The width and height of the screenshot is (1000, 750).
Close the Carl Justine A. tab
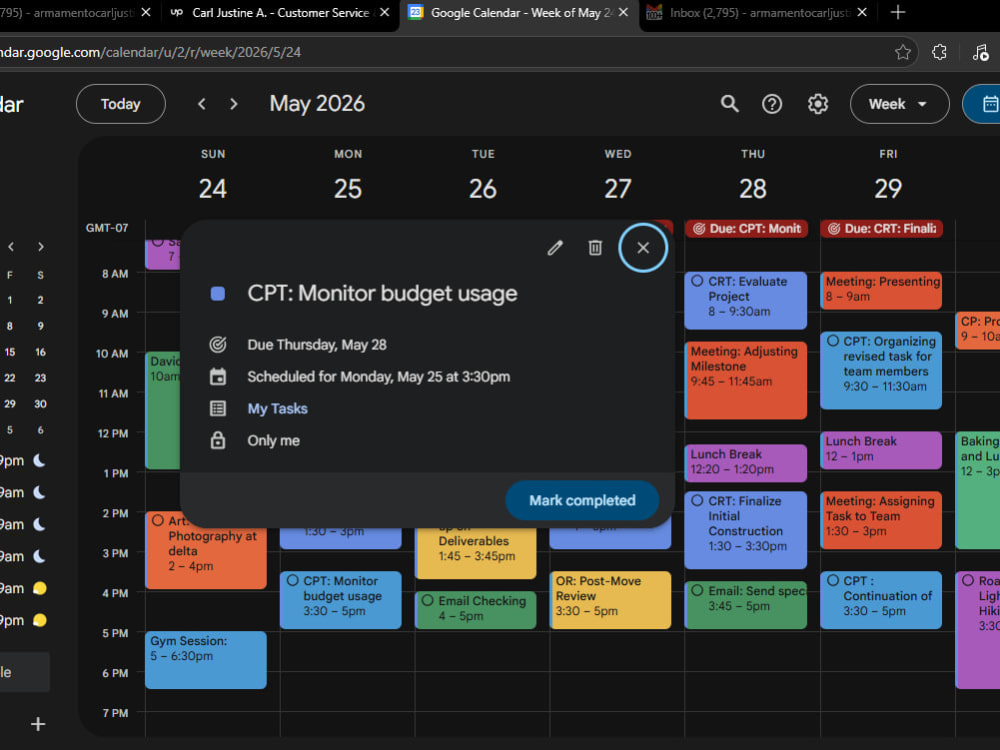point(385,12)
